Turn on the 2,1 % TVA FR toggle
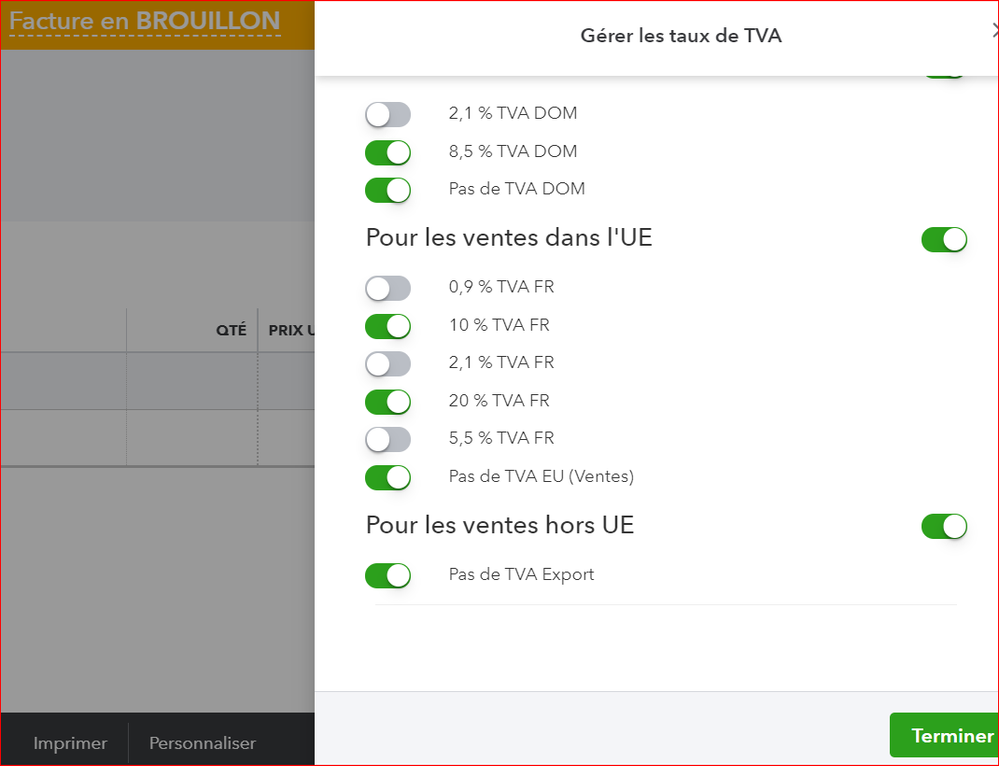The height and width of the screenshot is (766, 999). (388, 363)
